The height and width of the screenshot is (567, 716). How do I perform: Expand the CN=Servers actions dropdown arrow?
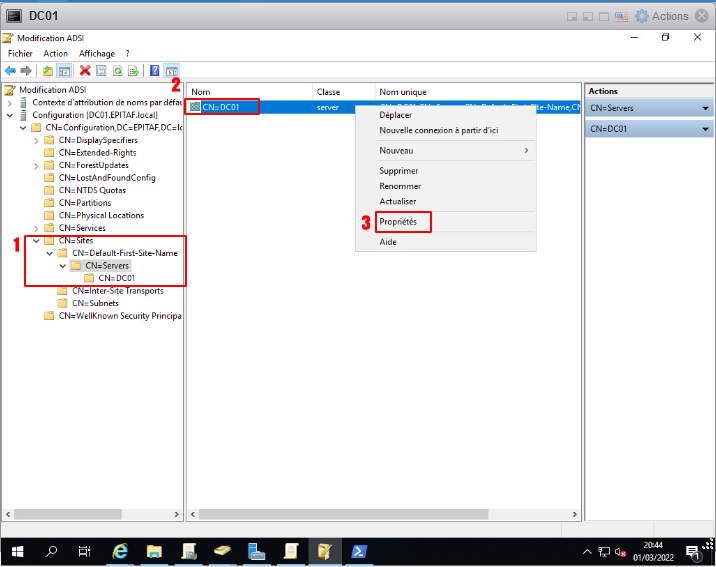pyautogui.click(x=705, y=108)
